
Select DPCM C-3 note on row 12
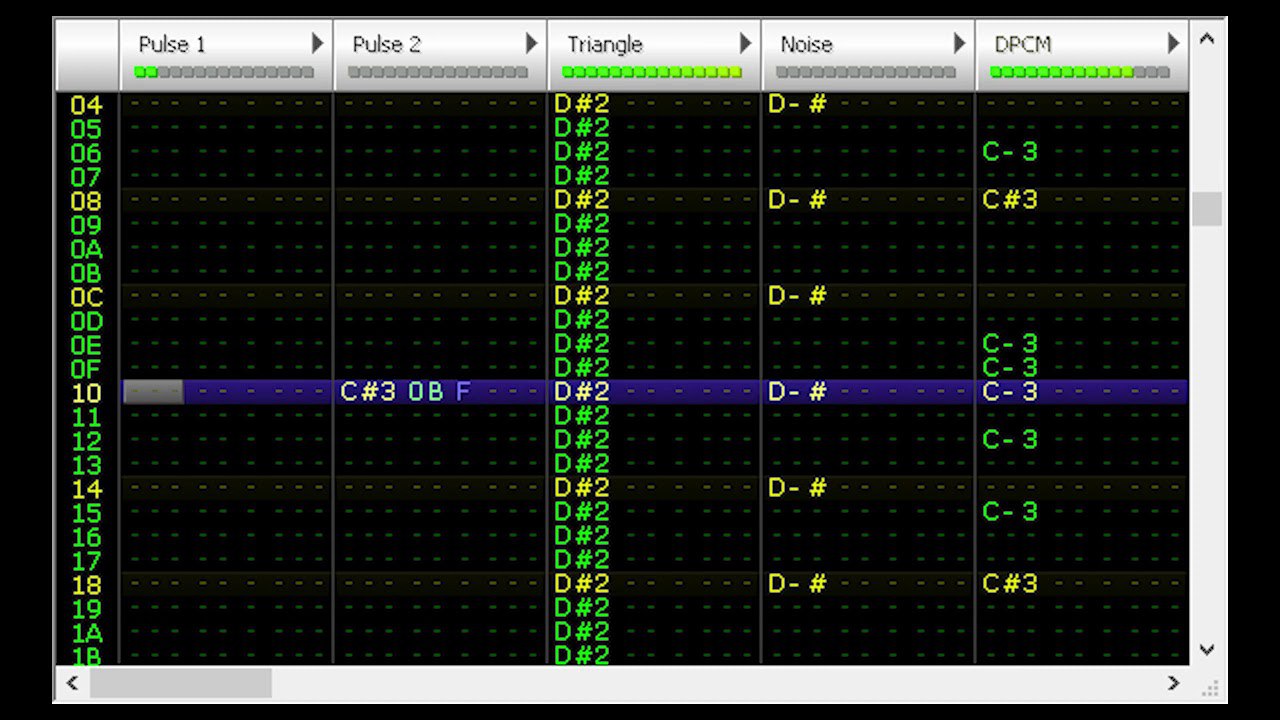point(1010,439)
